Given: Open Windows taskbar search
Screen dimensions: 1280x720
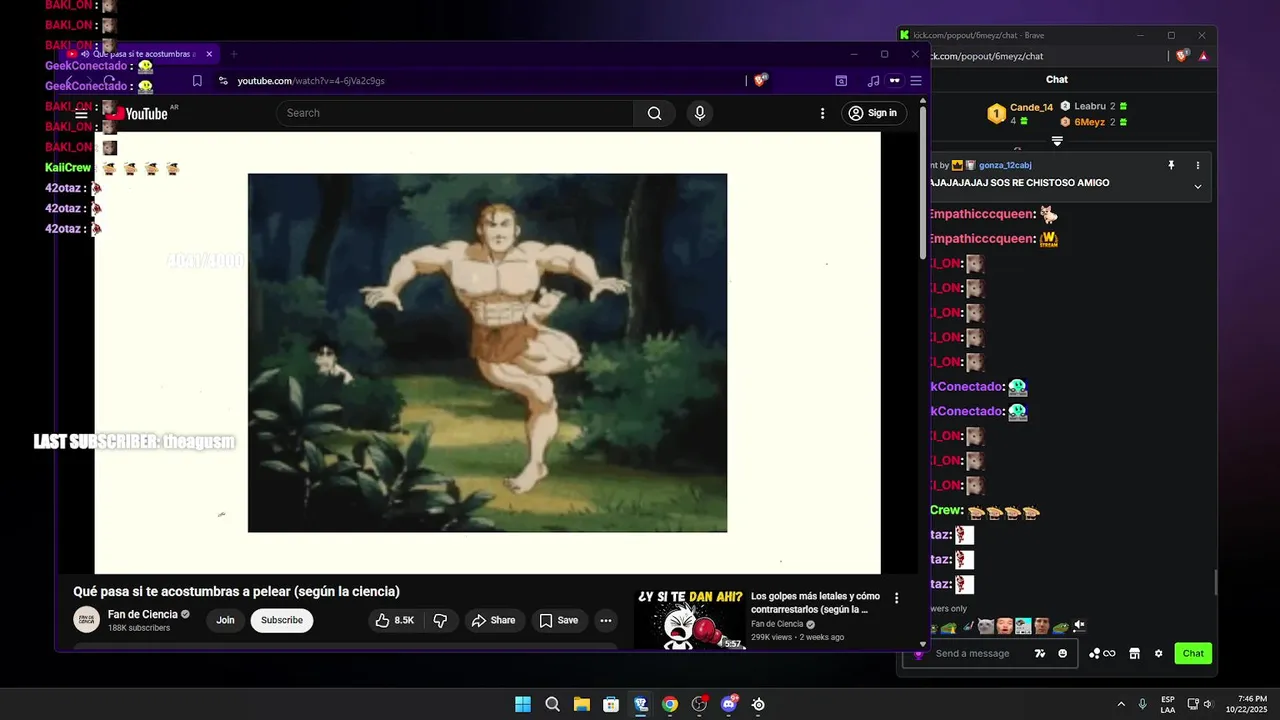Looking at the screenshot, I should point(552,704).
